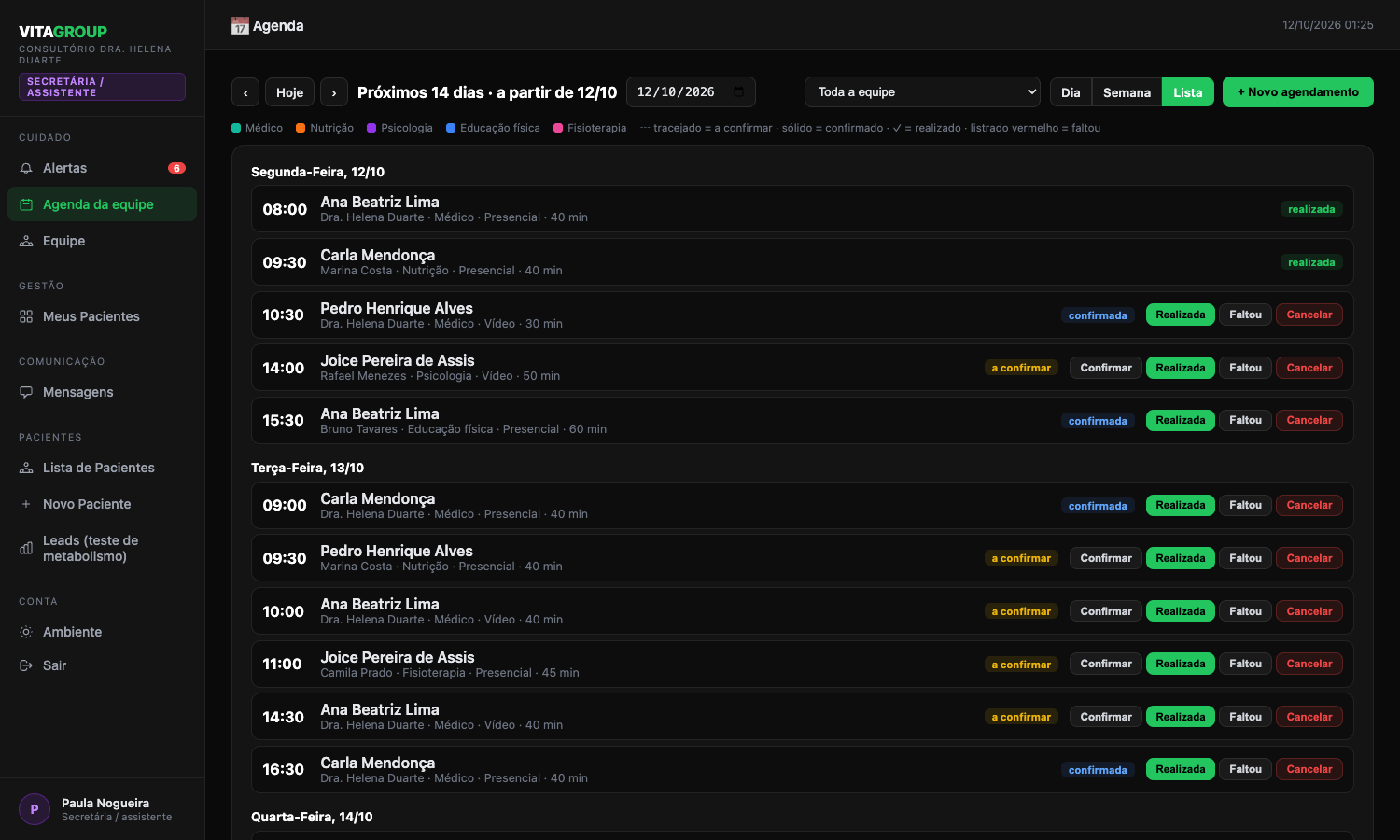1400x840 pixels.
Task: Mark Ana Beatriz Lima 15:30 as Faltou
Action: point(1245,420)
